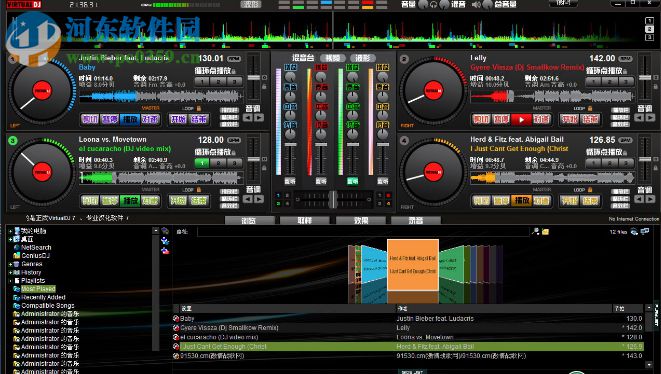The width and height of the screenshot is (661, 374).
Task: Select waveform layout button 3 at top right
Action: coord(649,37)
